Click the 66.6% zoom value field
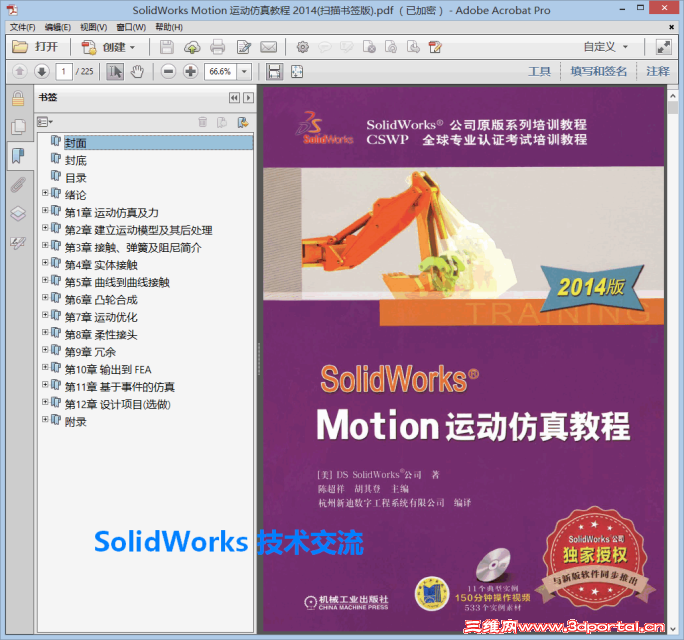 tap(221, 72)
